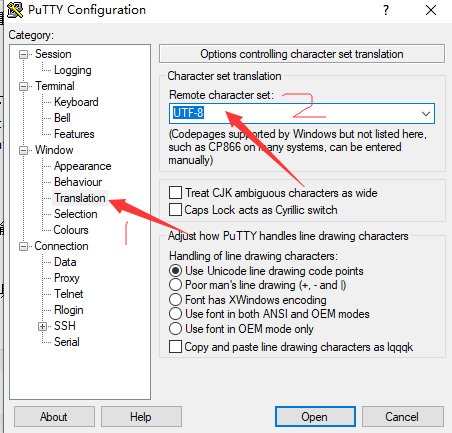This screenshot has height=433, width=452.
Task: Expand the SSH tree node
Action: pos(42,326)
